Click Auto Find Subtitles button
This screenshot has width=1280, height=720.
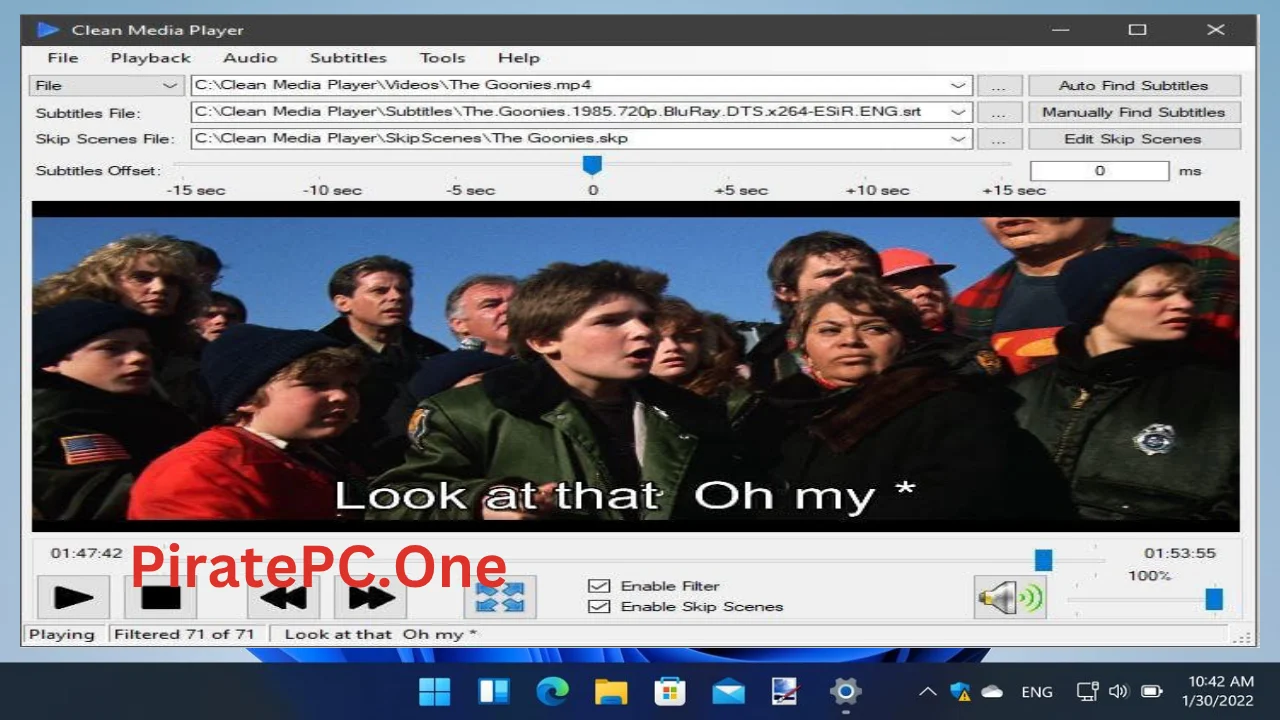(x=1134, y=86)
